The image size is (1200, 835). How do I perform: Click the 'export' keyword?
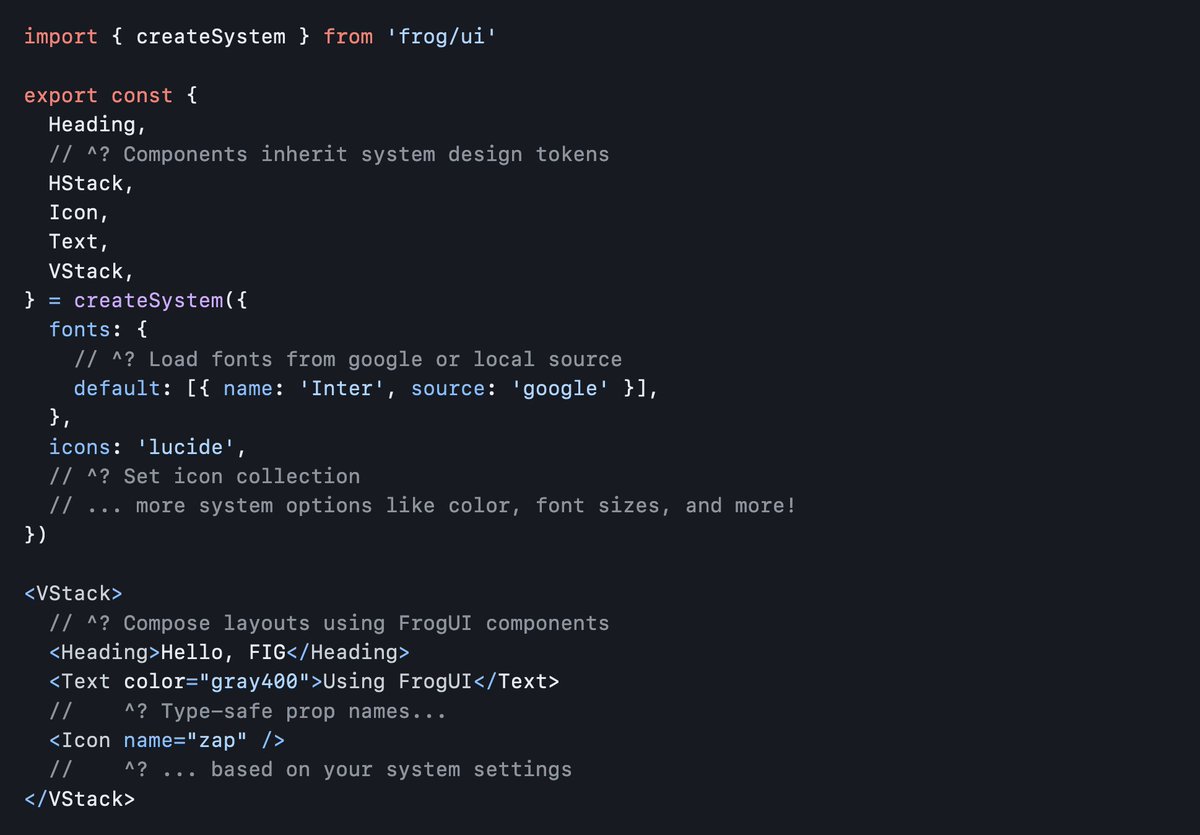coord(60,96)
